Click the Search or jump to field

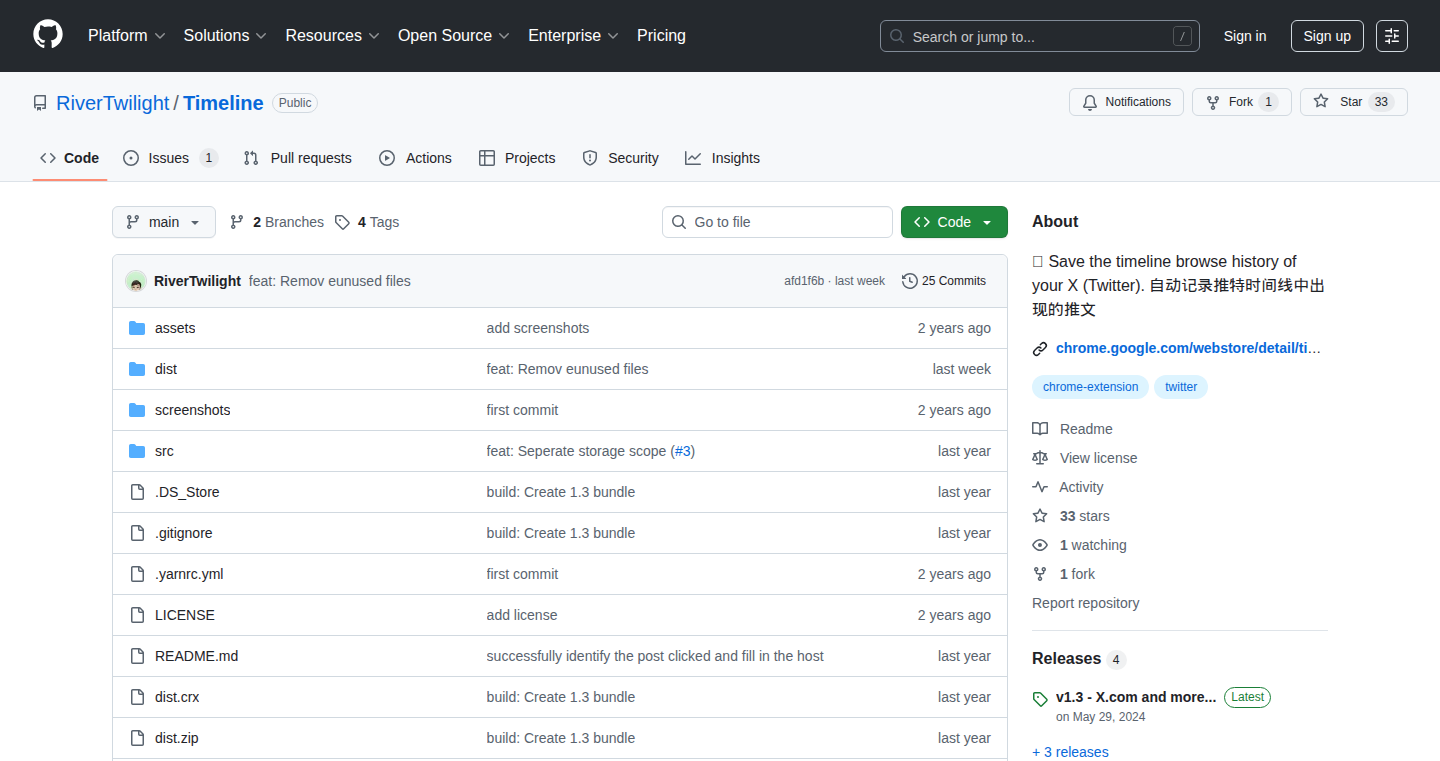tap(1040, 36)
